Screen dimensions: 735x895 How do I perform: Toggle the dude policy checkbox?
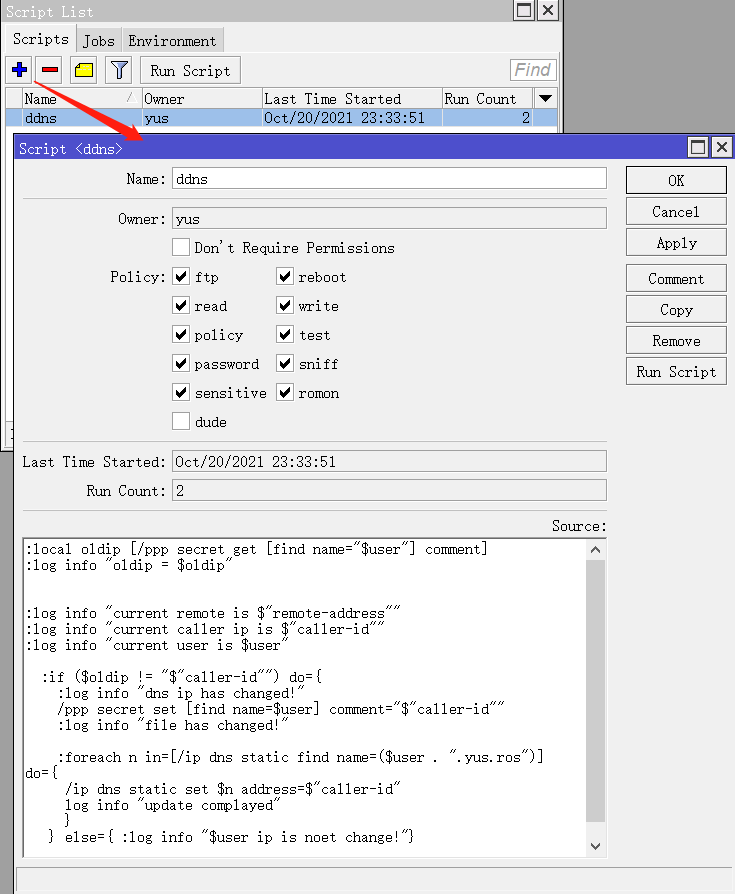(x=181, y=422)
